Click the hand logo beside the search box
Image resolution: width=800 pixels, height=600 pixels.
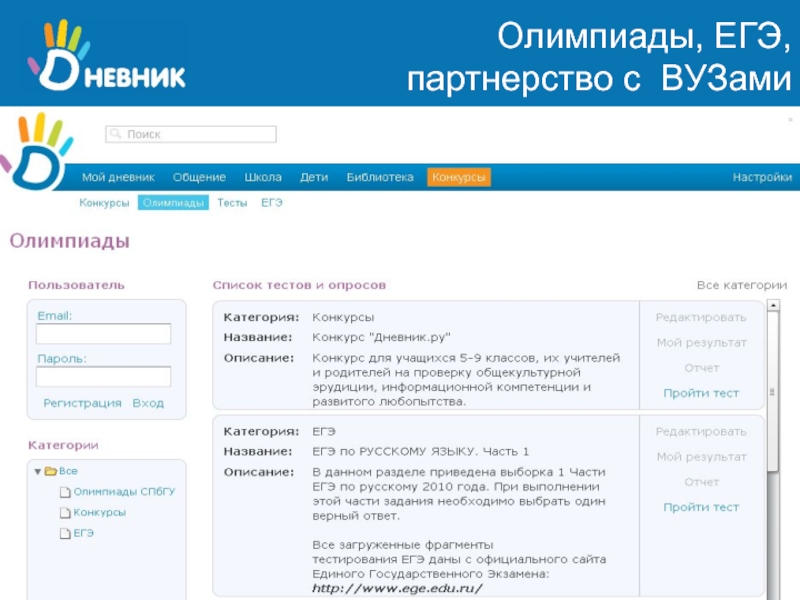tap(36, 152)
